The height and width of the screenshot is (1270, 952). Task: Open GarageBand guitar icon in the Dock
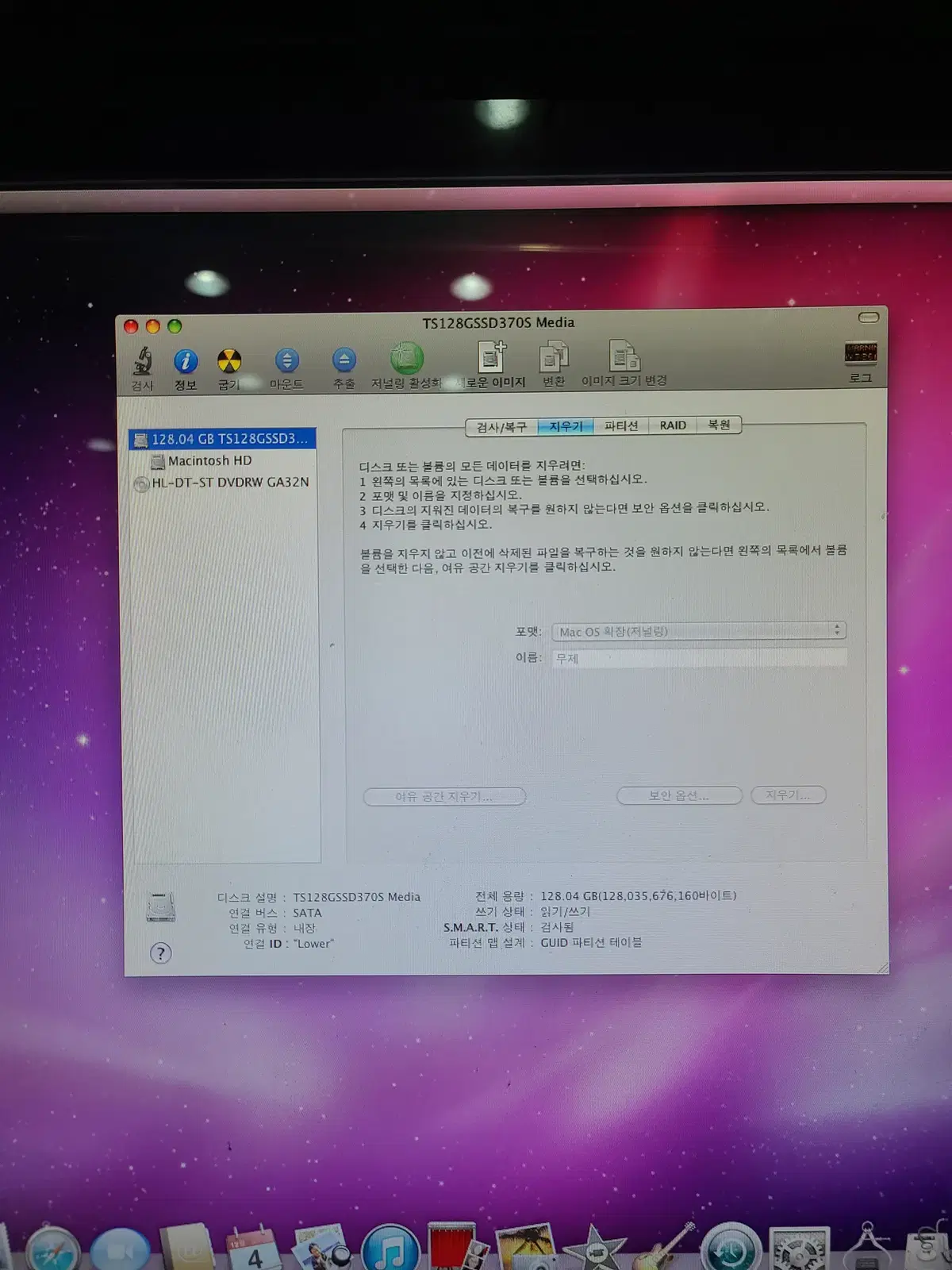click(x=665, y=1246)
